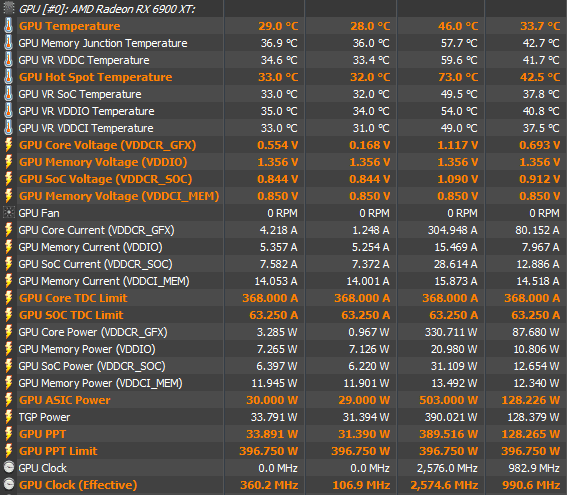Click the 503.000 W ASIC power maximum value
This screenshot has width=567, height=495.
pos(448,400)
